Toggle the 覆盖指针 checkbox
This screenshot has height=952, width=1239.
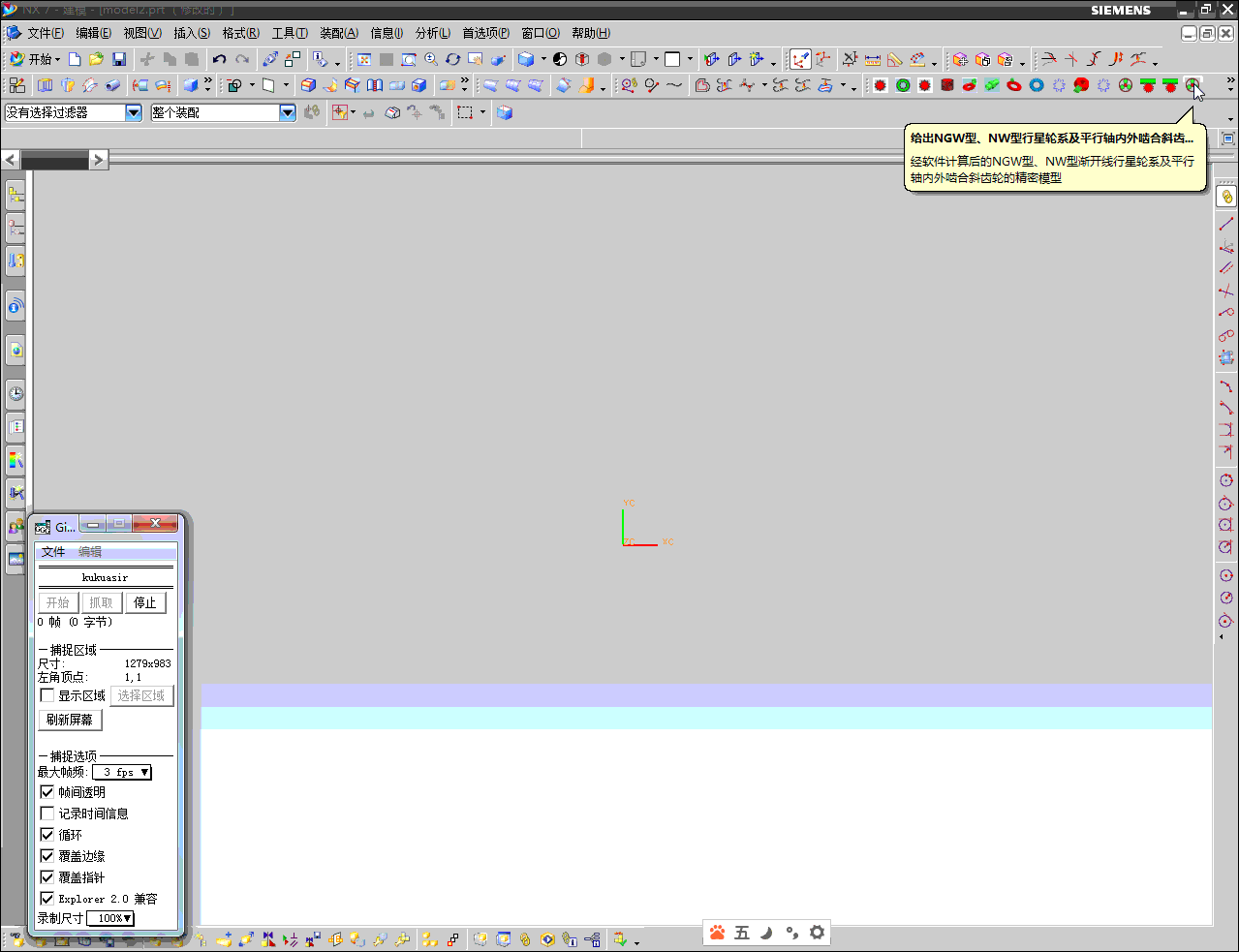point(47,877)
